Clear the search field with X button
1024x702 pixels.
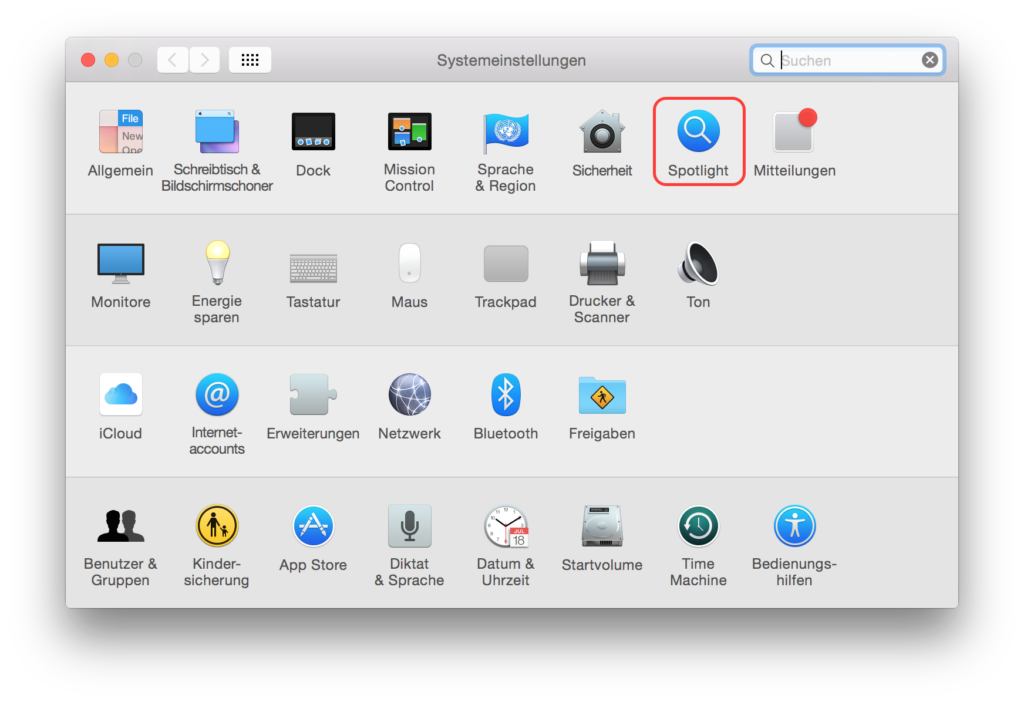(x=930, y=60)
